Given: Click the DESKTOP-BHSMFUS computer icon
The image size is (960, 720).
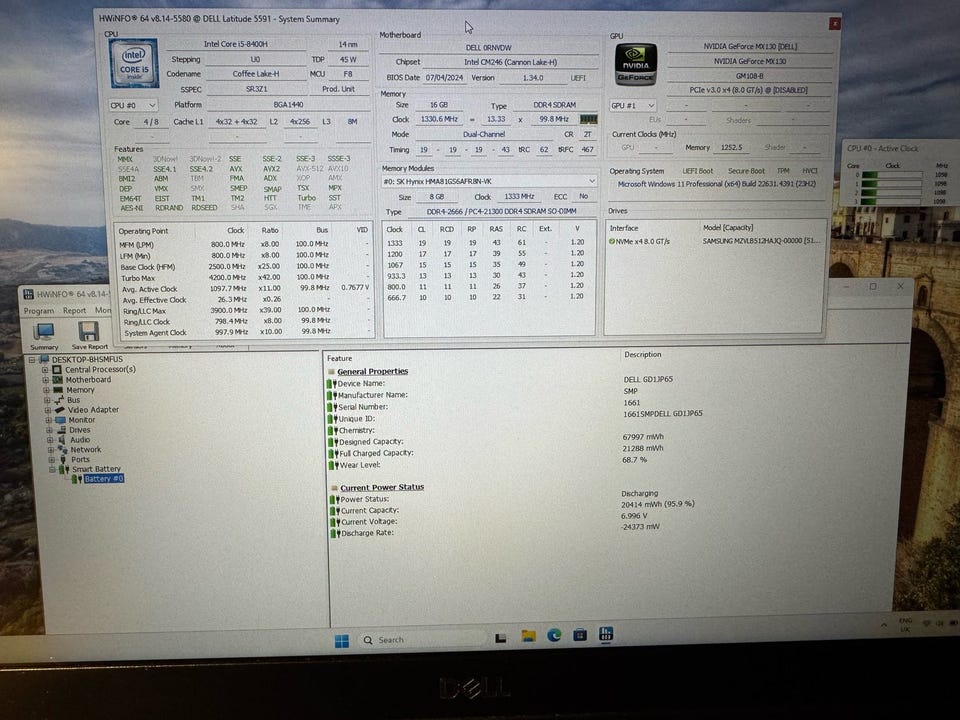Looking at the screenshot, I should pyautogui.click(x=43, y=359).
